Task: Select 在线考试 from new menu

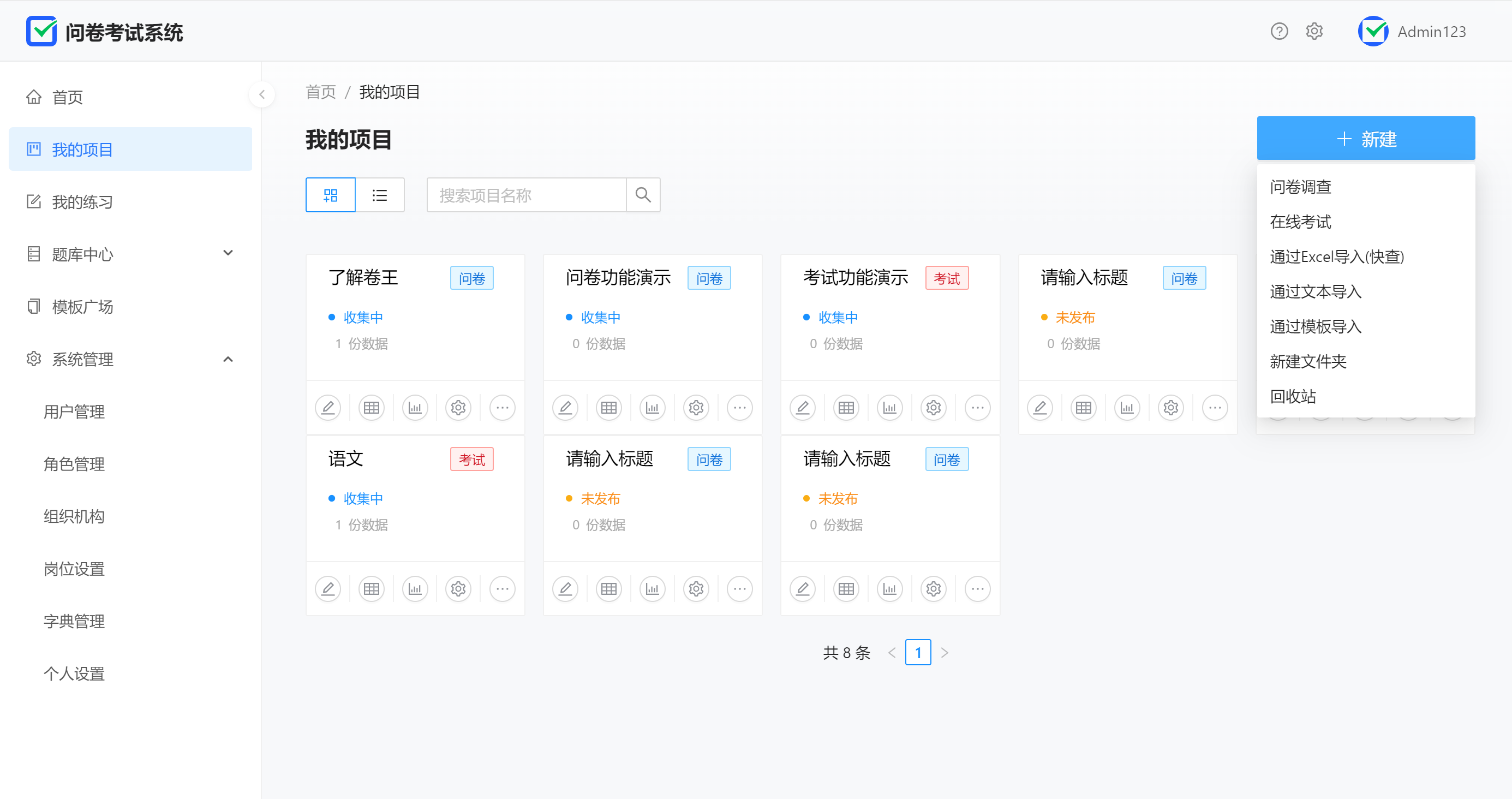Action: [x=1366, y=222]
